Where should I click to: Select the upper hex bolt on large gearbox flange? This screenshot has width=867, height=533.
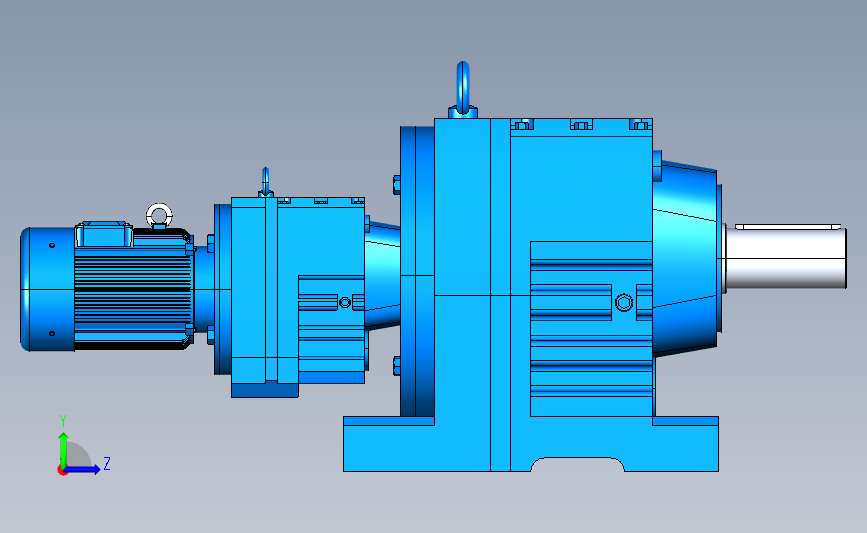(396, 185)
